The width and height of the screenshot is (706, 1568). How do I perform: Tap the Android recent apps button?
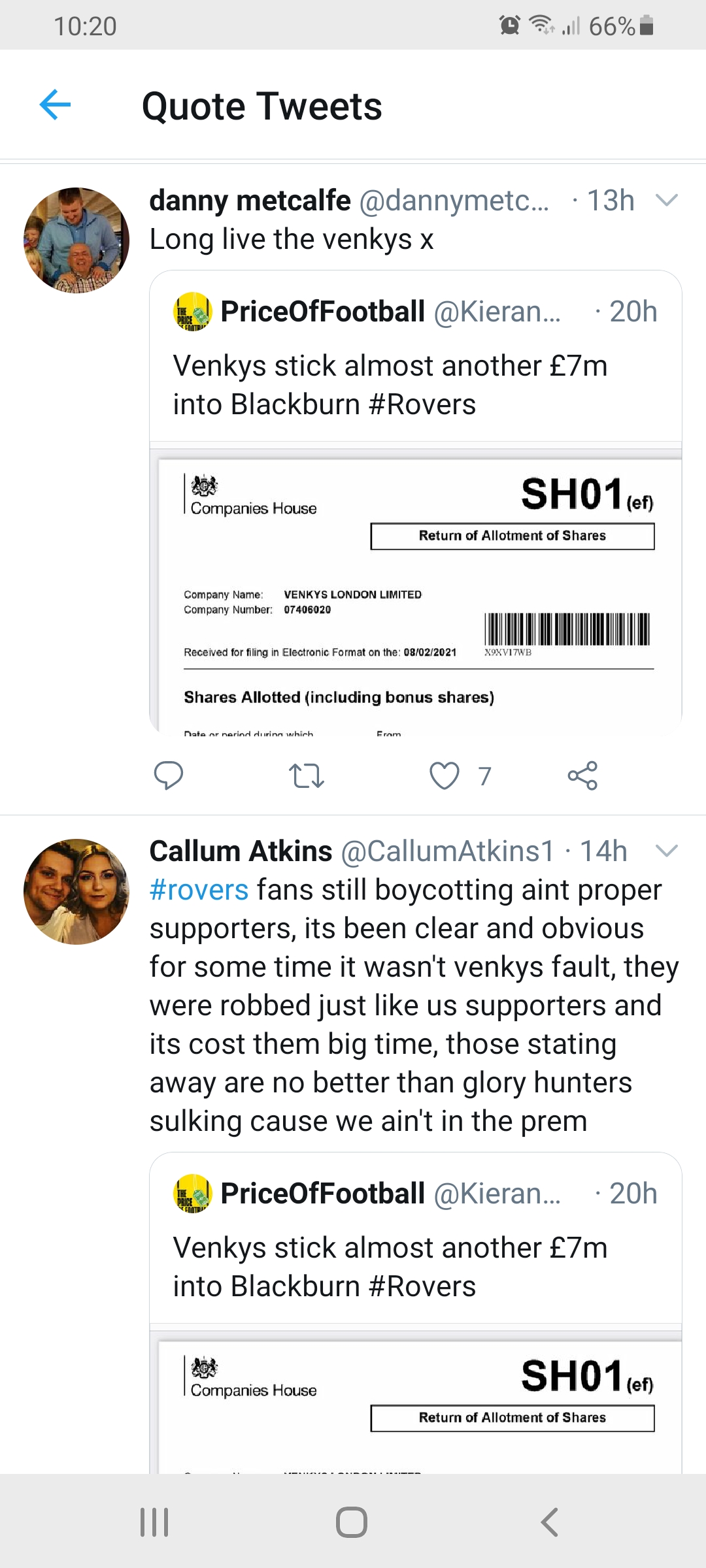click(x=155, y=1522)
